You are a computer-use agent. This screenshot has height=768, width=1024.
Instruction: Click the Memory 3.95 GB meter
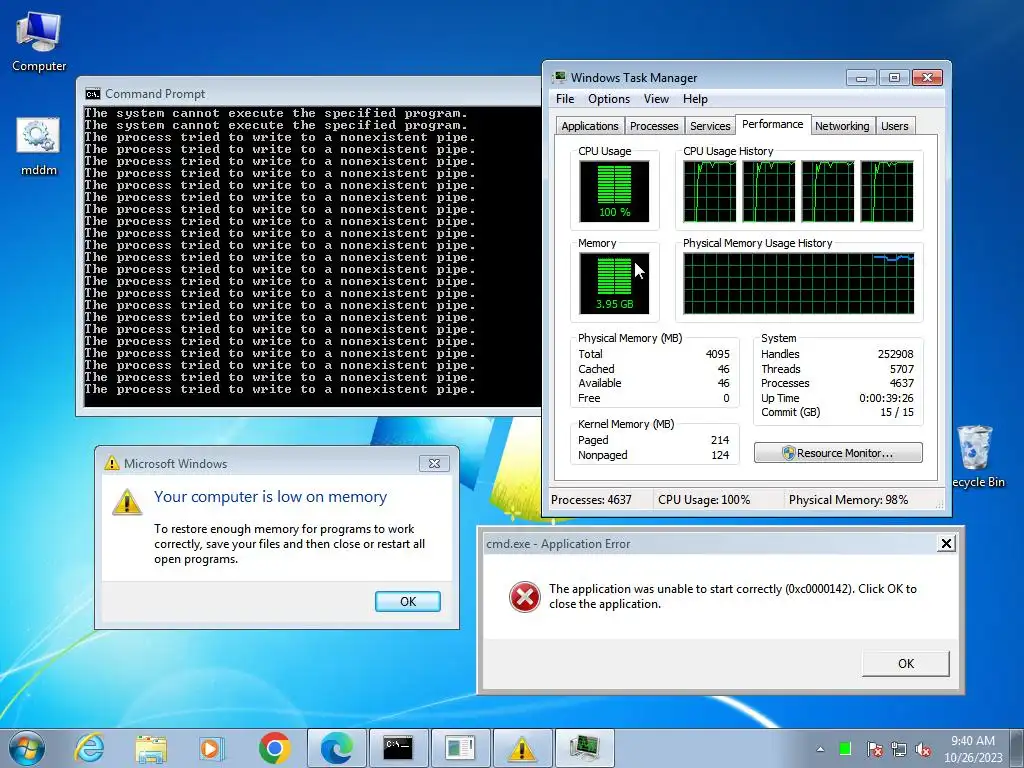(614, 283)
